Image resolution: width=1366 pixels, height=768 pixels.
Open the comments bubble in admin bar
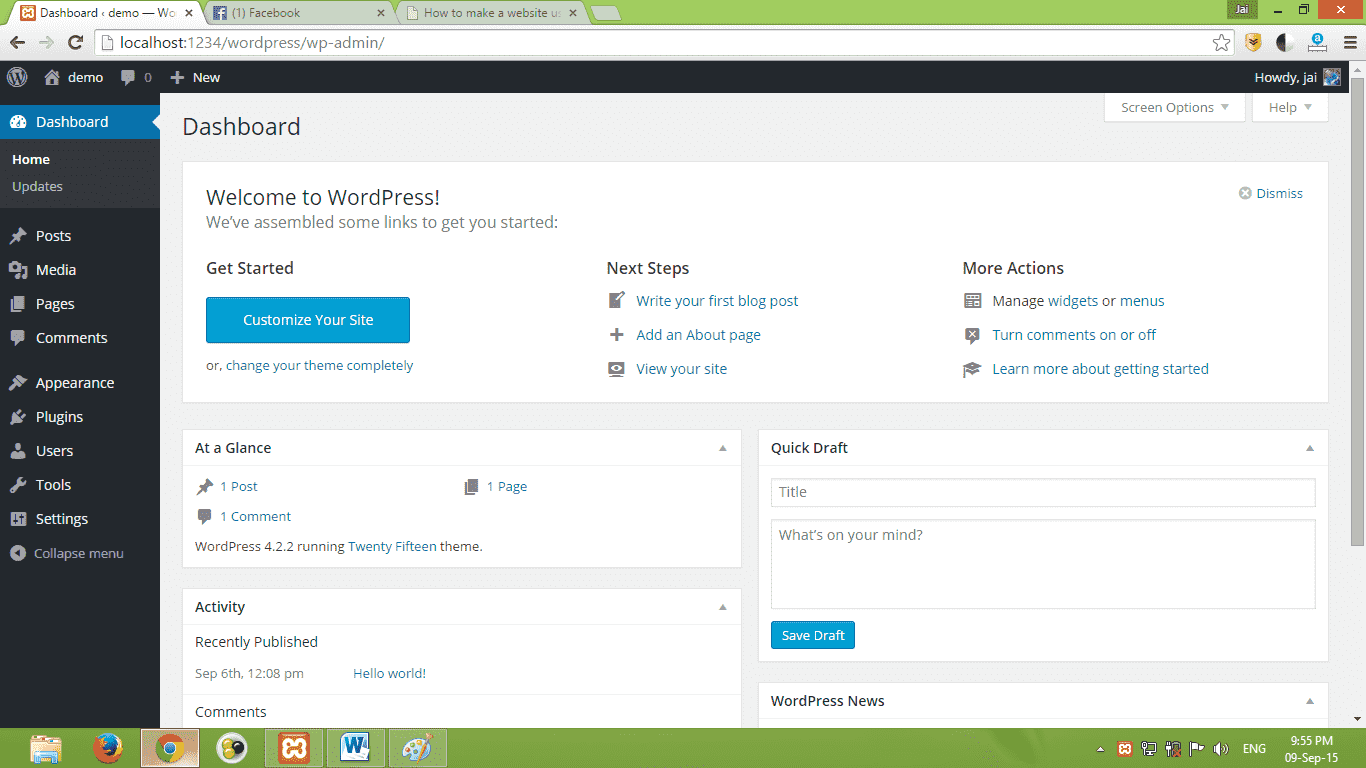[x=128, y=77]
